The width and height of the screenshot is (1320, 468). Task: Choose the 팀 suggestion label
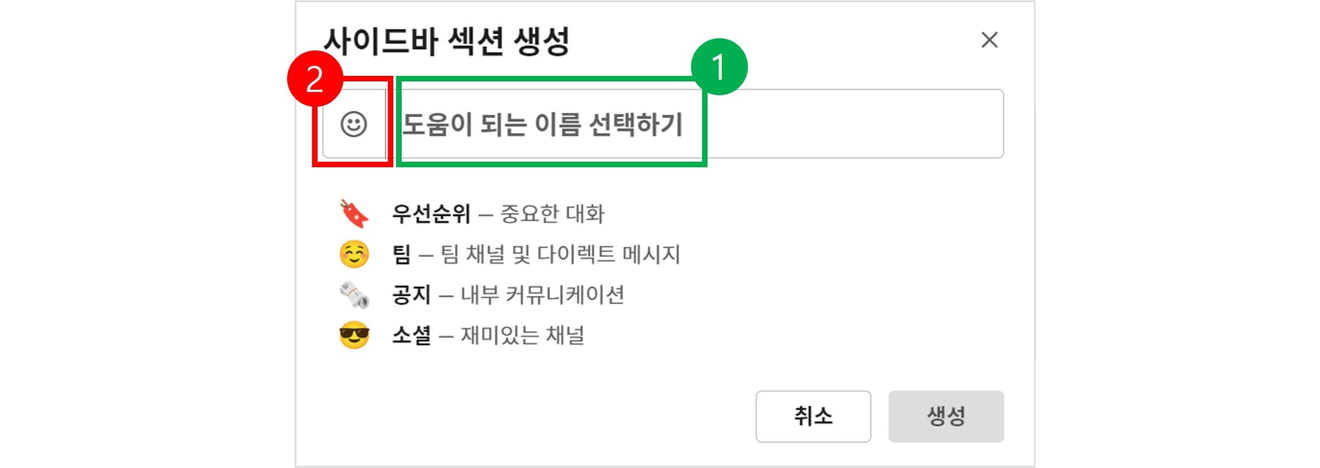(x=401, y=255)
